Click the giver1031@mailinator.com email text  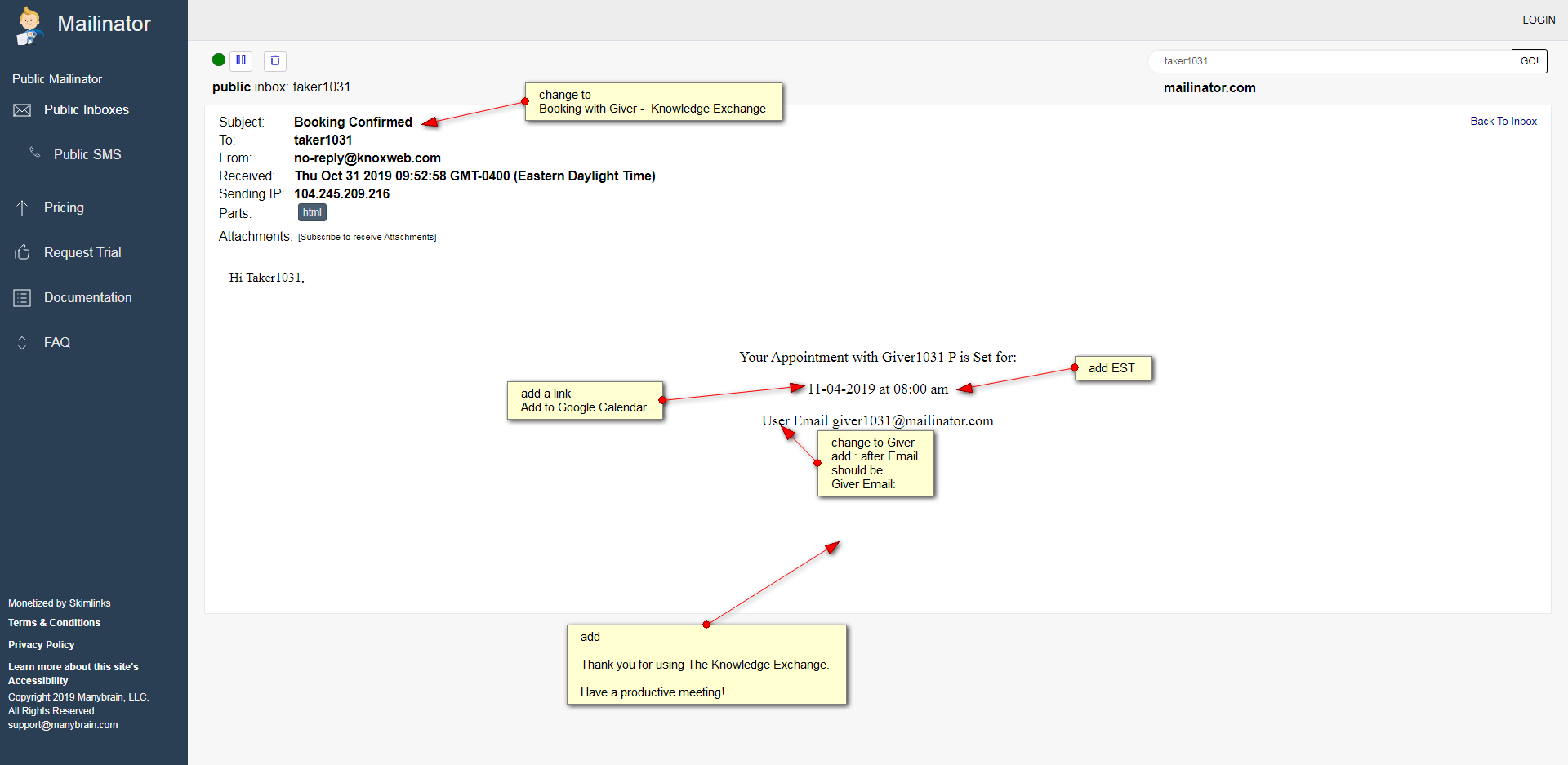(913, 421)
